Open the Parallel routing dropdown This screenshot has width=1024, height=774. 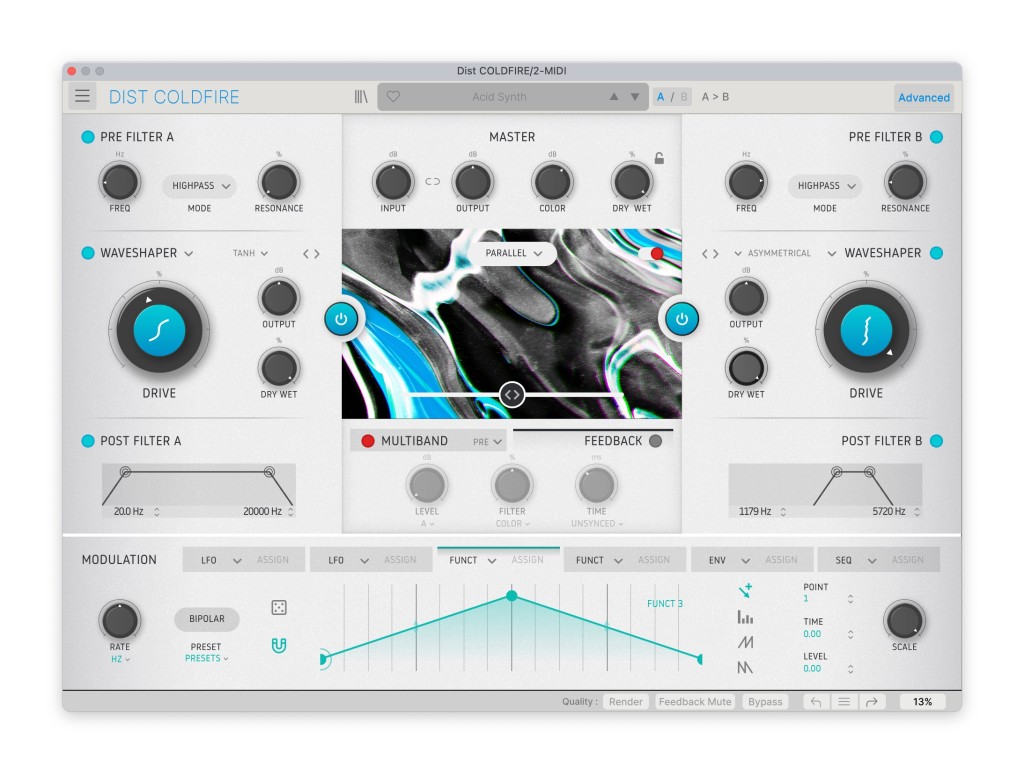(x=514, y=254)
